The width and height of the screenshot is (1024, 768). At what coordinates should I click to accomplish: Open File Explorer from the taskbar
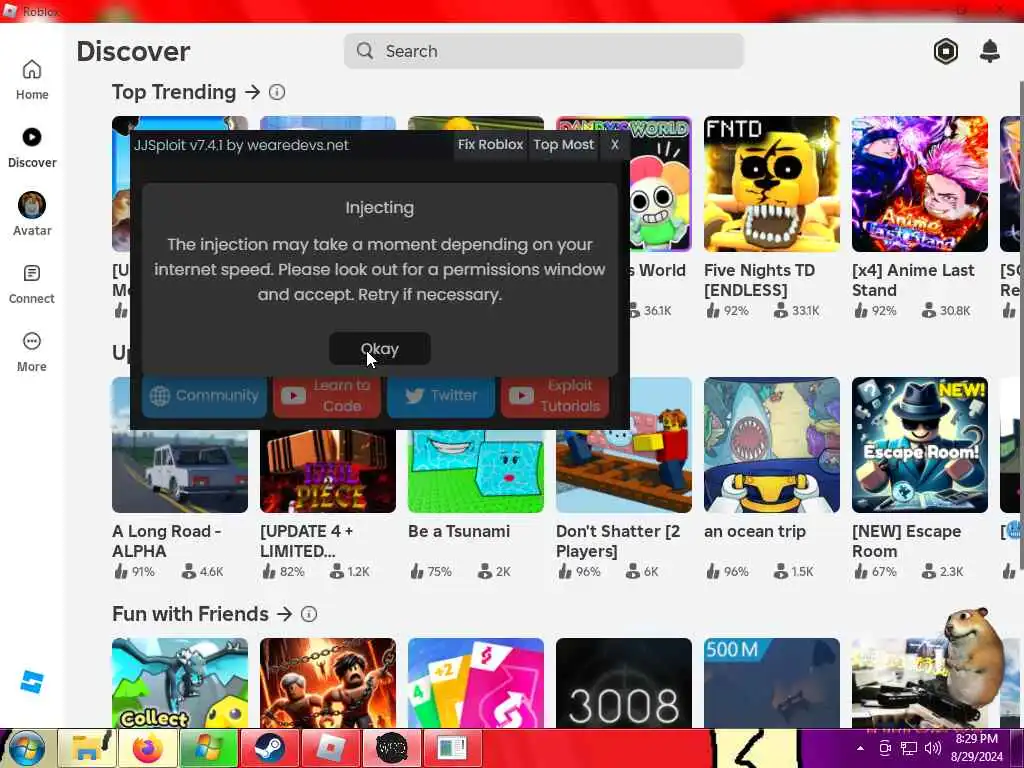(x=89, y=748)
